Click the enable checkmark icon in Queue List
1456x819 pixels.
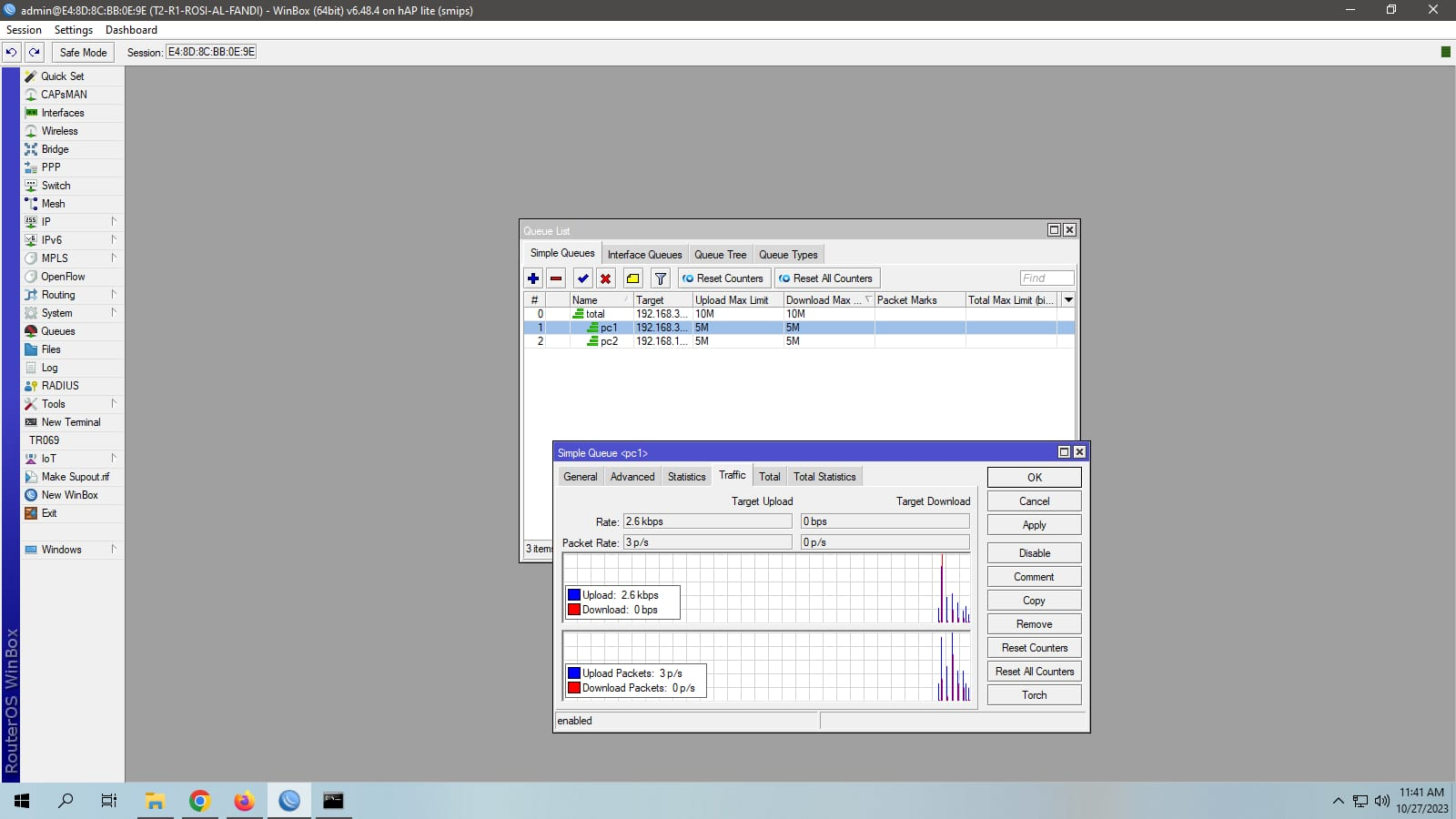[583, 278]
